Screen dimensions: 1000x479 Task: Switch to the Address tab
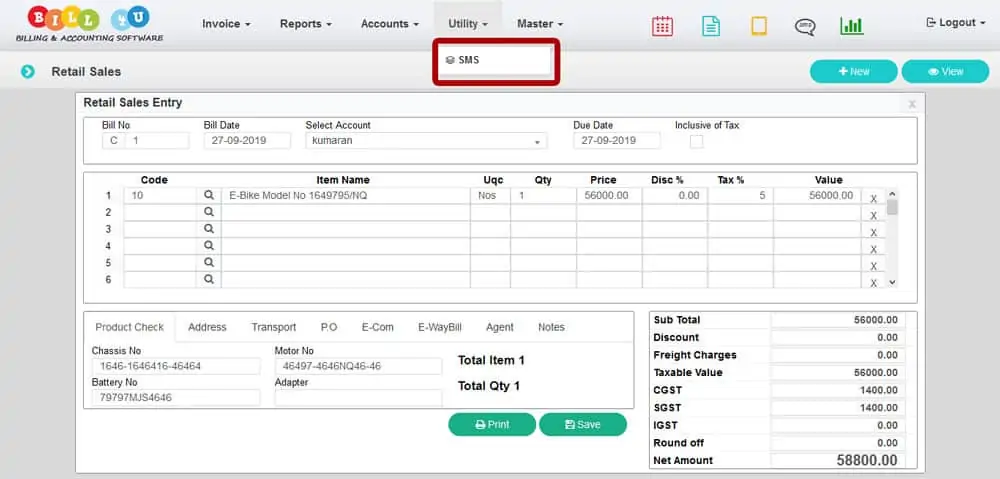pos(207,327)
